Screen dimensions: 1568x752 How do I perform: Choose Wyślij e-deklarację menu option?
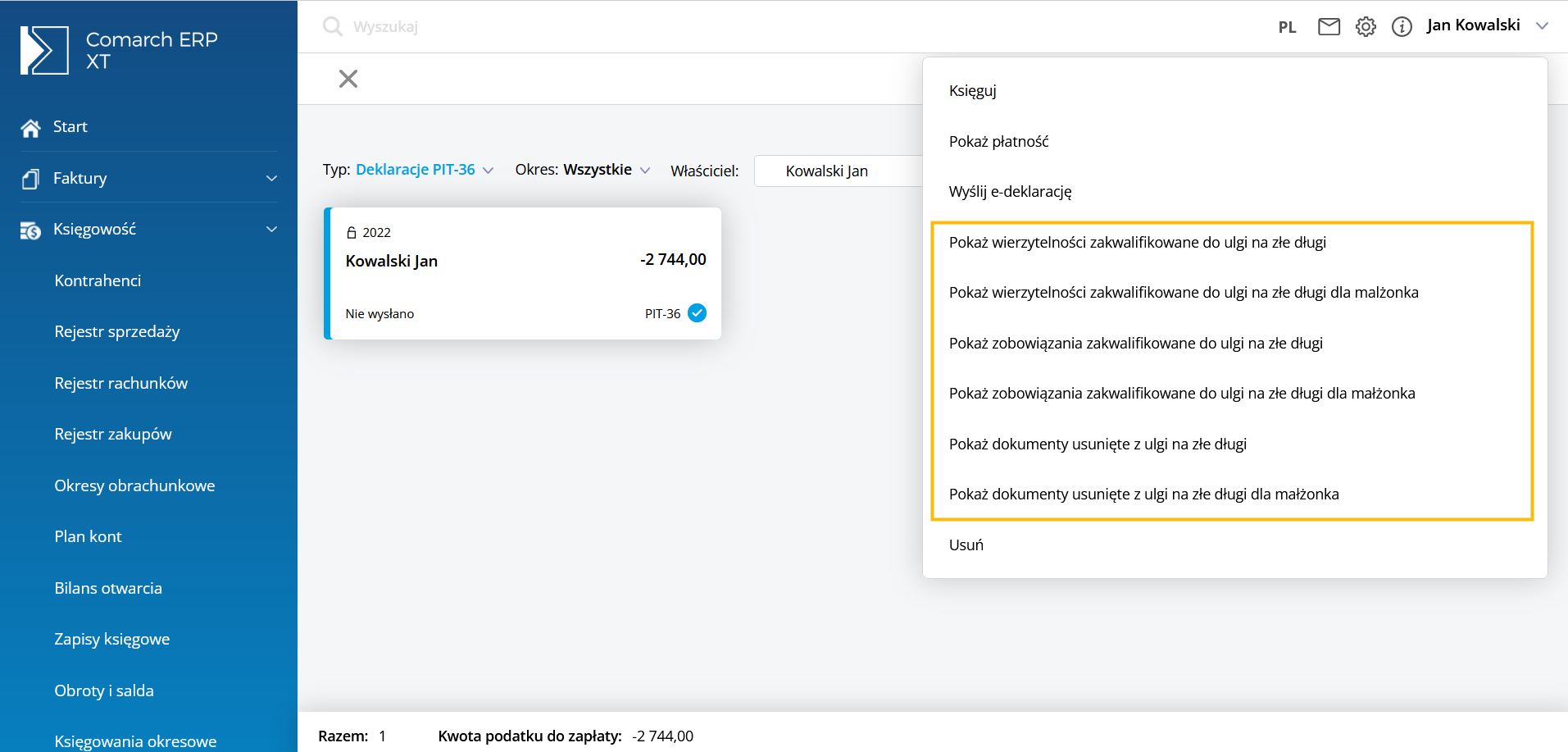coord(1010,192)
